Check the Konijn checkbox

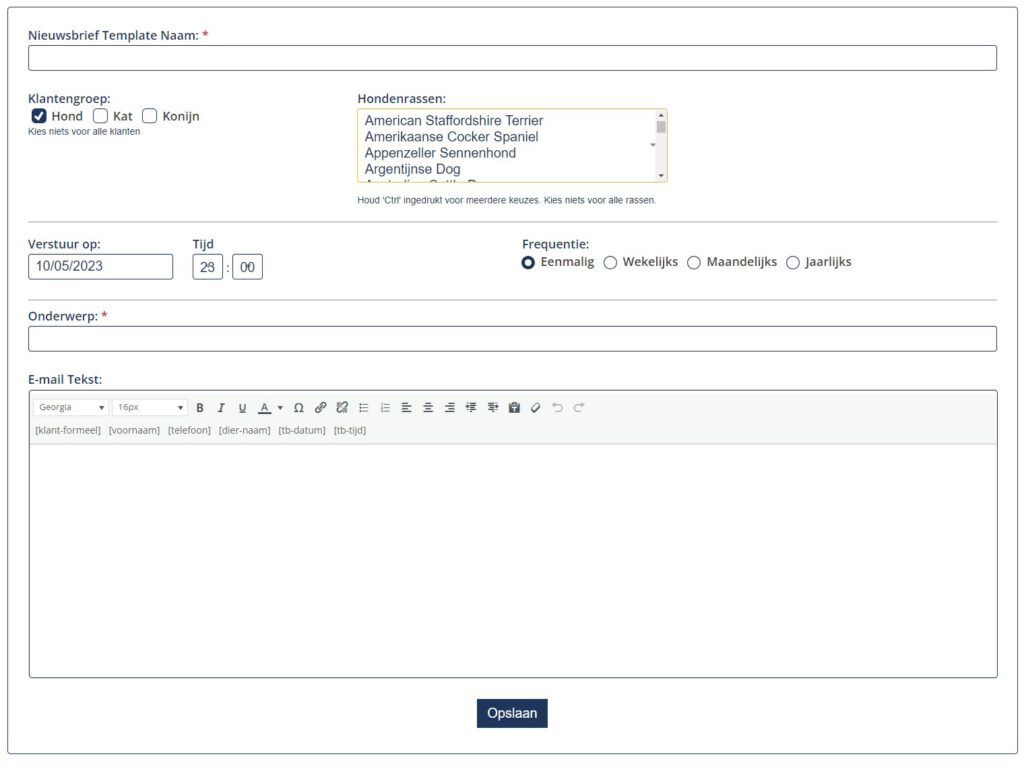pos(150,116)
